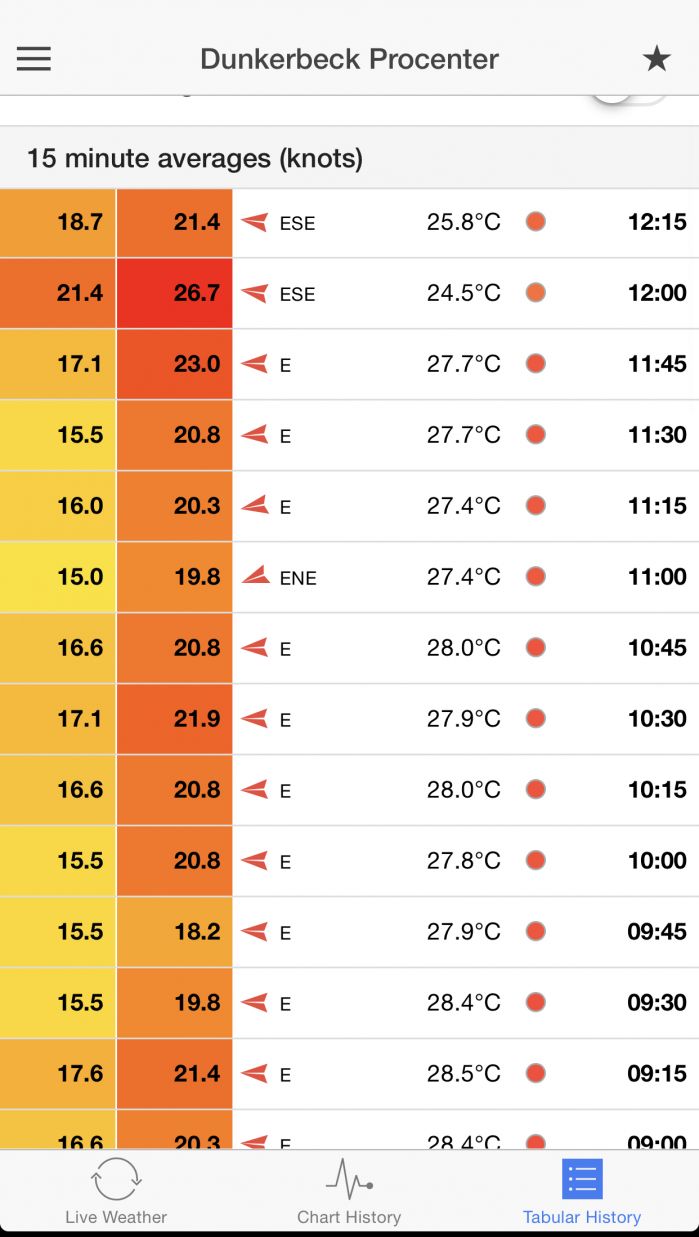The image size is (699, 1237).
Task: Open the hamburger menu
Action: point(33,59)
